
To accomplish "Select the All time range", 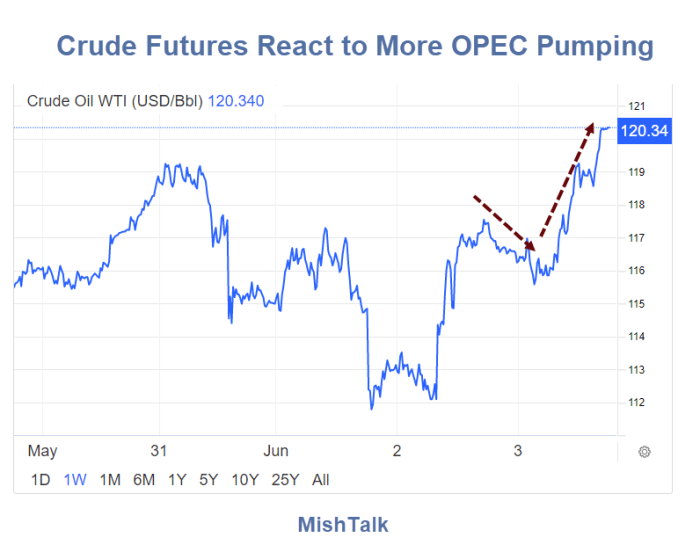I will click(321, 480).
